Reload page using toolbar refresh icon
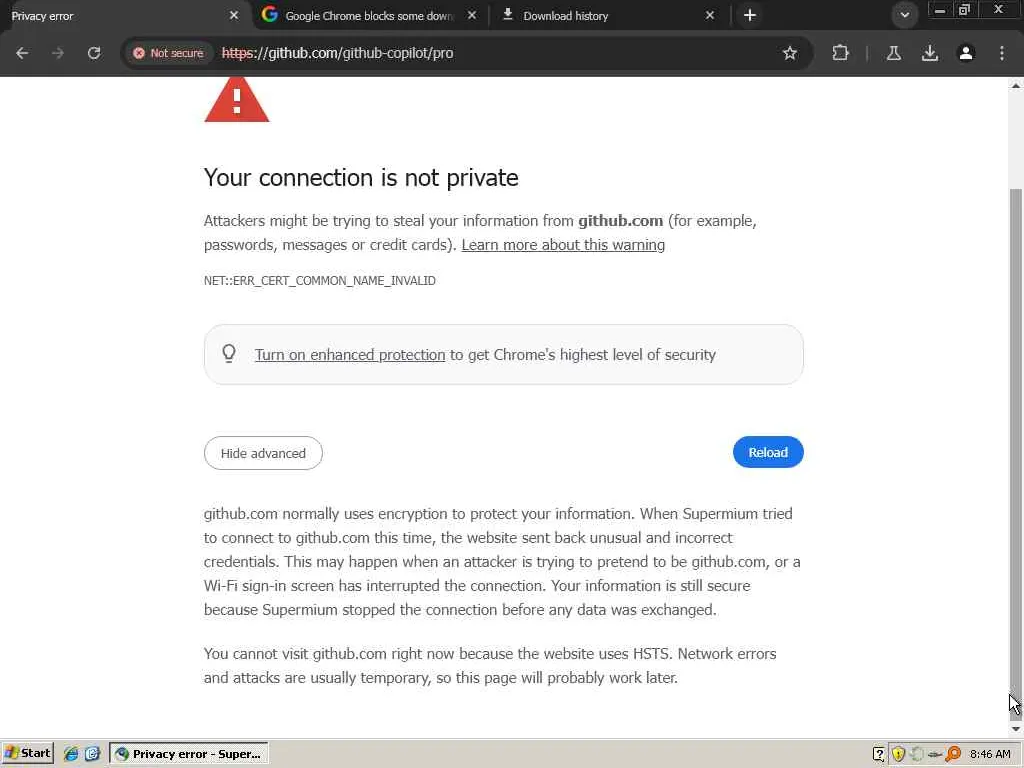The width and height of the screenshot is (1024, 768). click(x=94, y=53)
